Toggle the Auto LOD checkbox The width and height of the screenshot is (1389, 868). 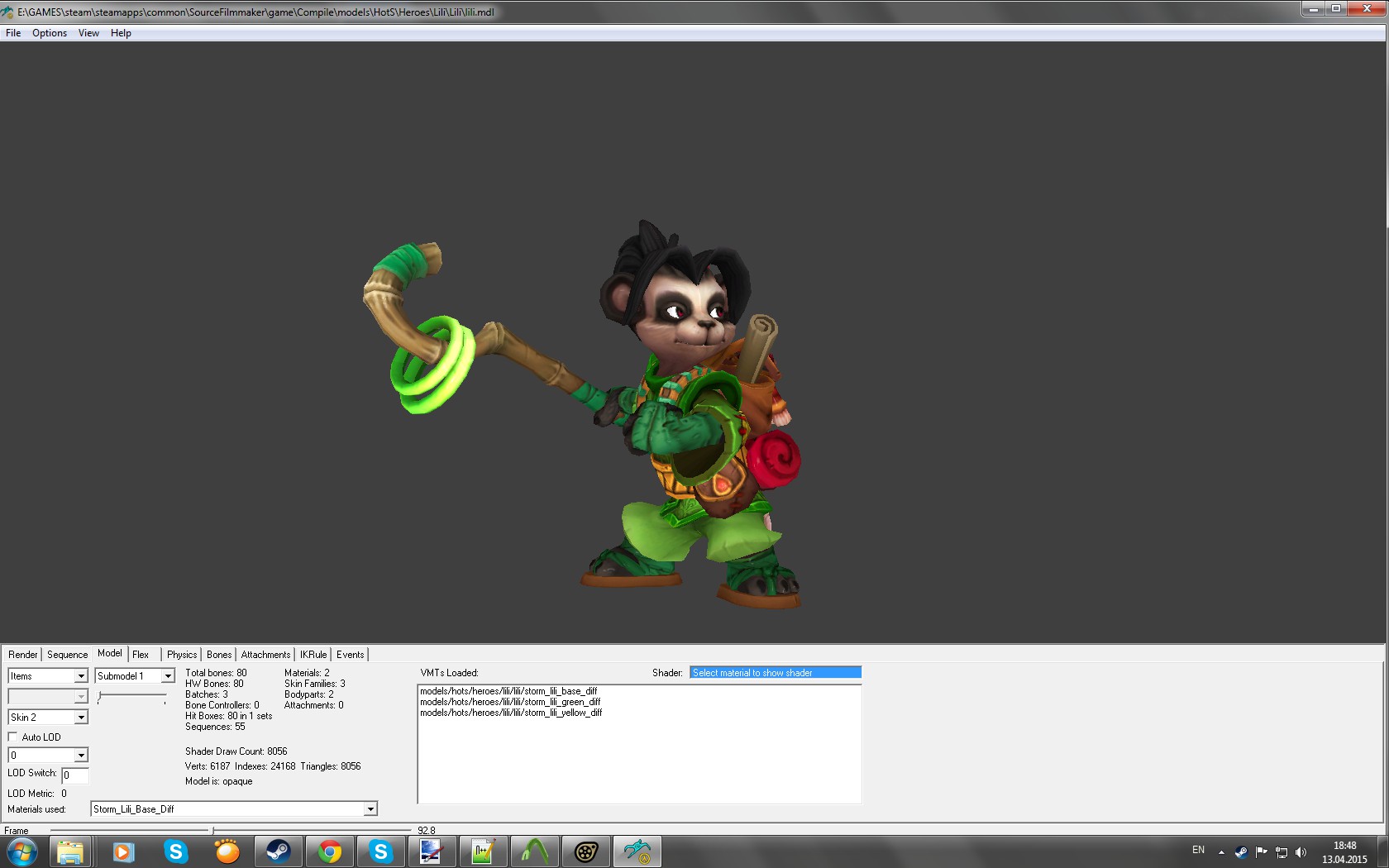[12, 737]
